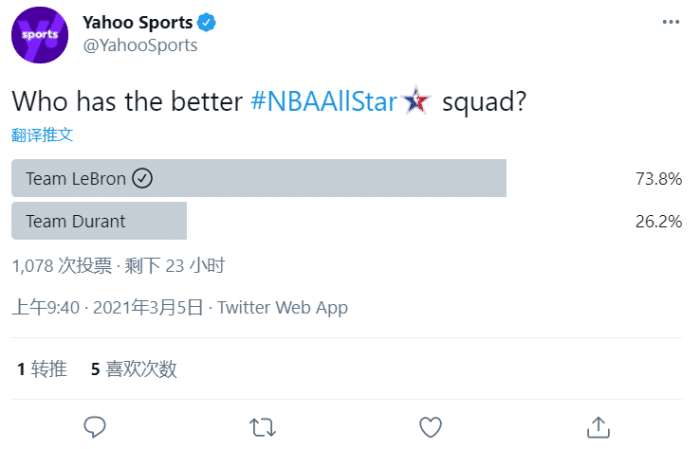Click the reply speech bubble icon
700x449 pixels.
tap(95, 427)
